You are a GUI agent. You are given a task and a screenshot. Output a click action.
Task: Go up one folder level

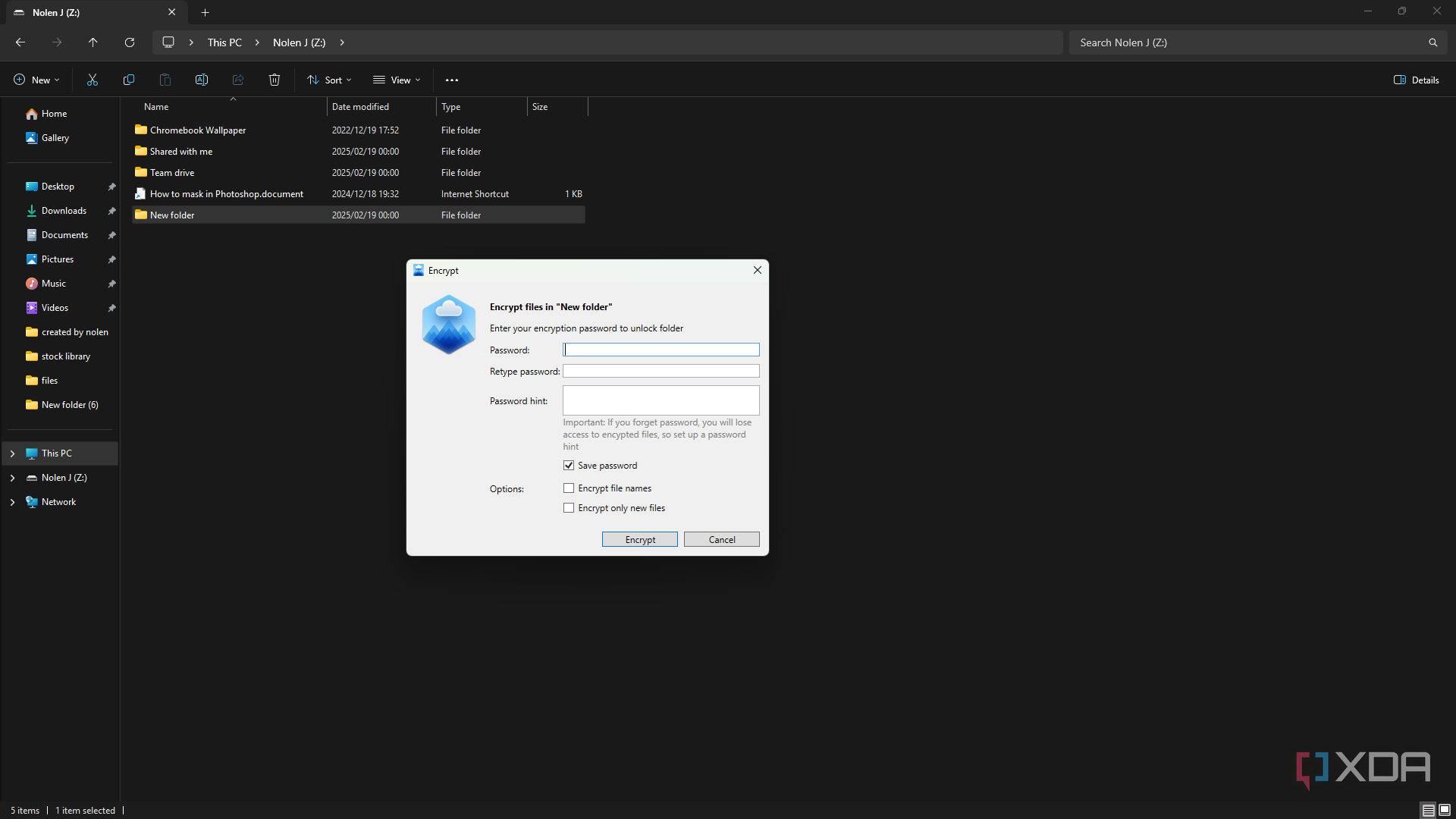point(93,42)
